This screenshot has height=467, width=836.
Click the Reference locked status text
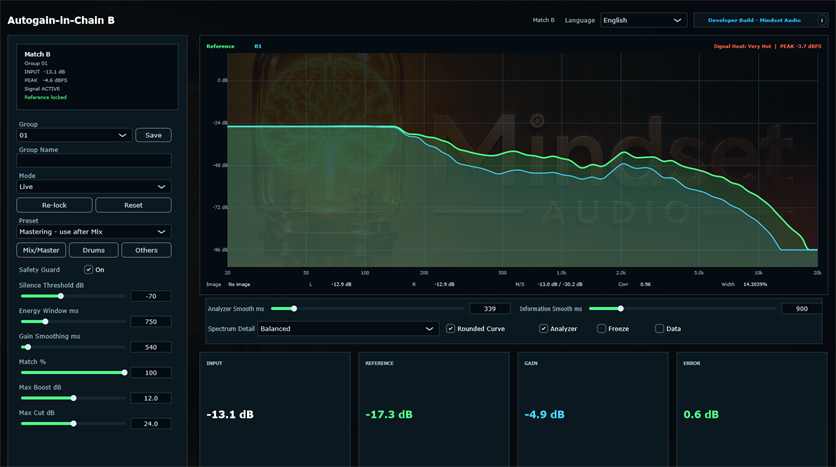tap(45, 98)
